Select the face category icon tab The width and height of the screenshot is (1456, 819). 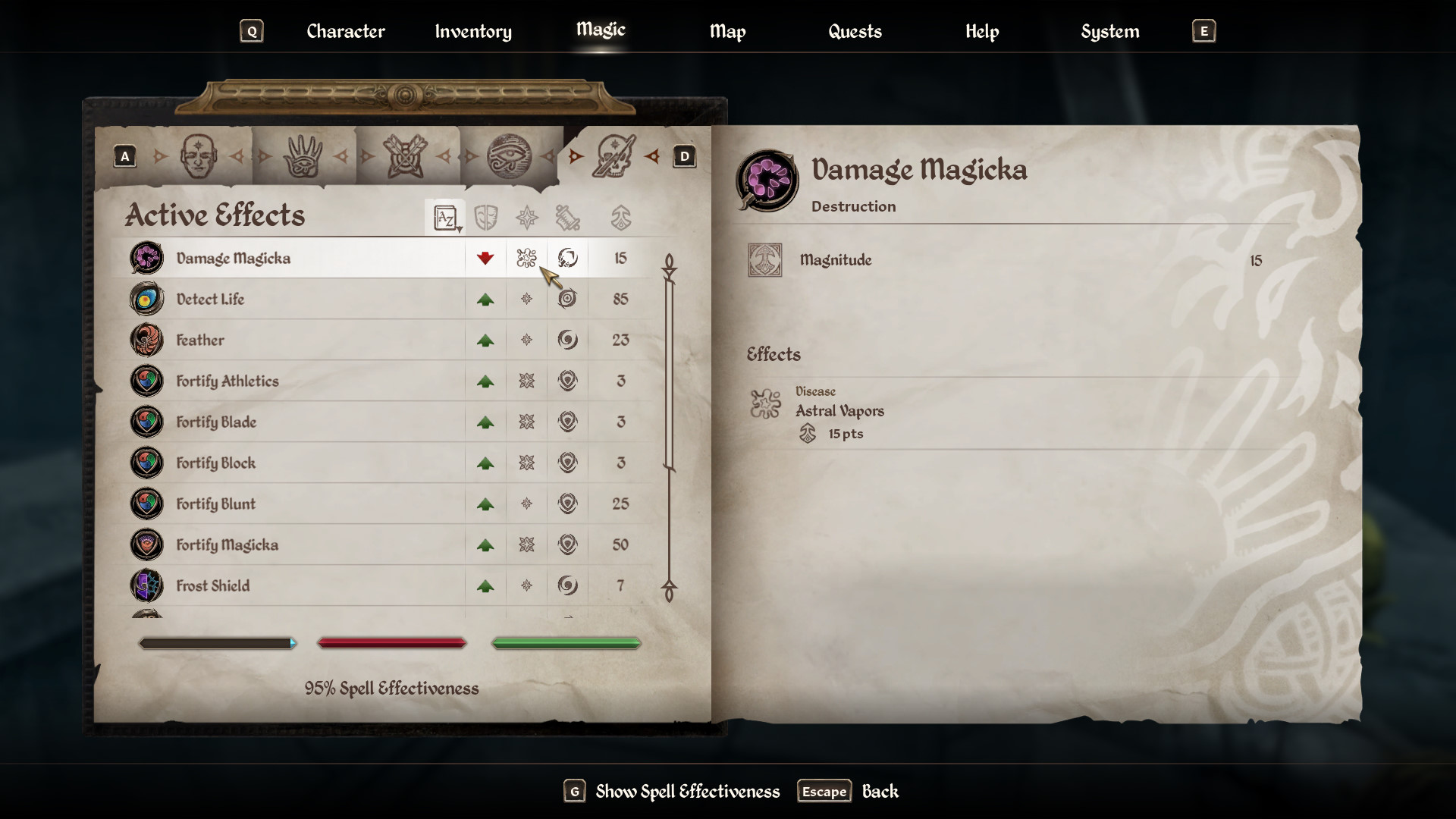(x=199, y=156)
